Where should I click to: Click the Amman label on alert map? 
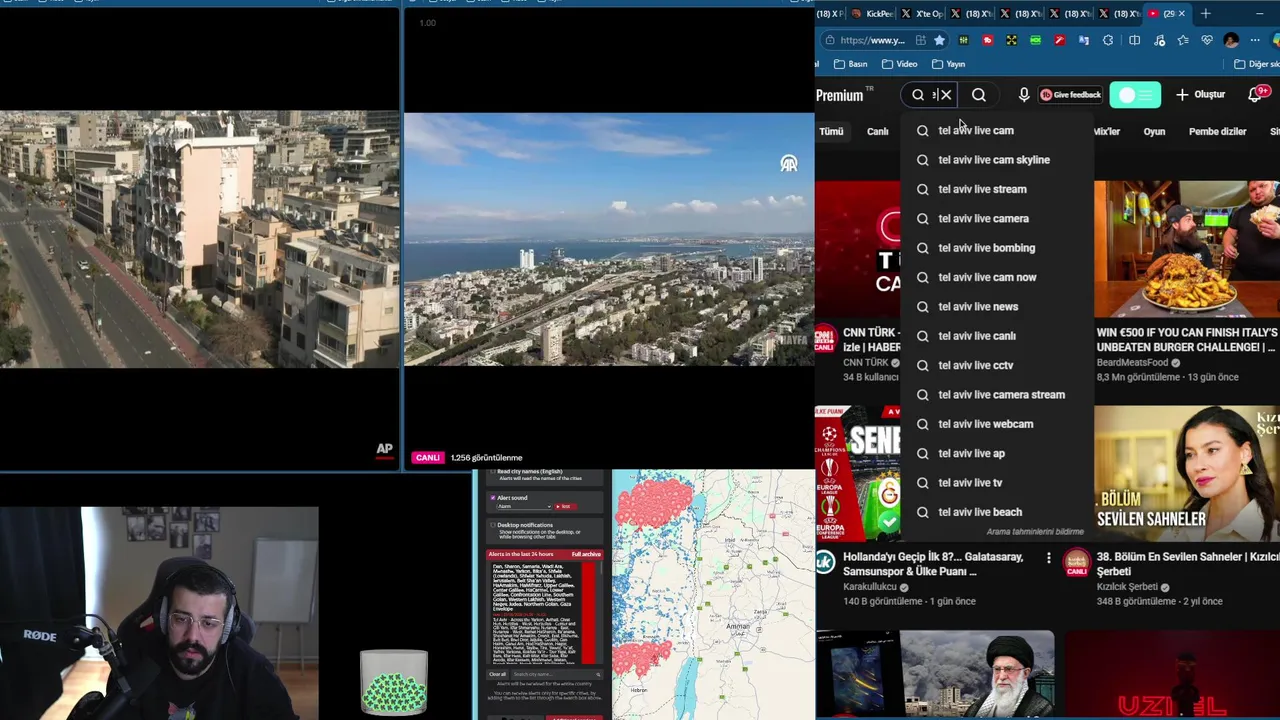click(x=738, y=626)
